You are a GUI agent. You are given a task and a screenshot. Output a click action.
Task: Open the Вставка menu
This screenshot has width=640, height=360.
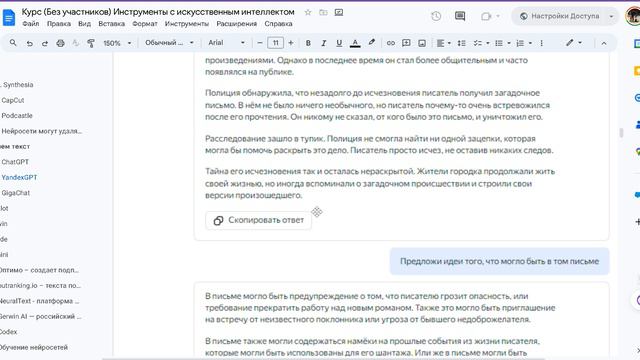point(111,24)
